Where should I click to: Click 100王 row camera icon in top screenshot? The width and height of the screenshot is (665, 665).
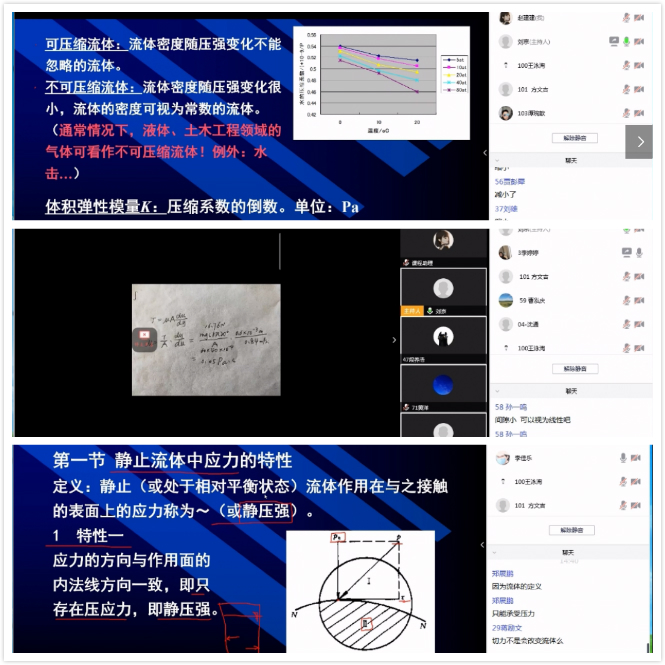[639, 65]
